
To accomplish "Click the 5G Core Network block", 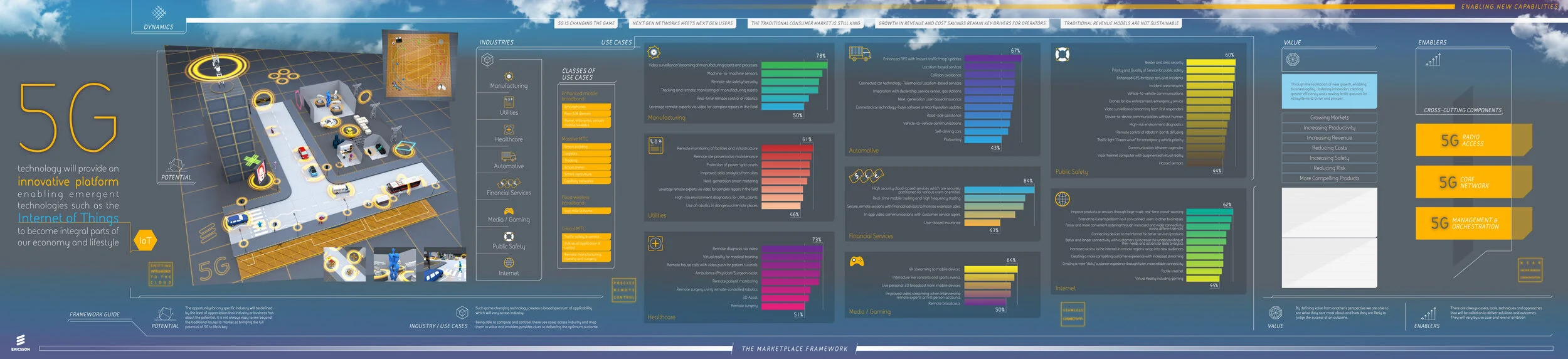I will click(x=1473, y=182).
